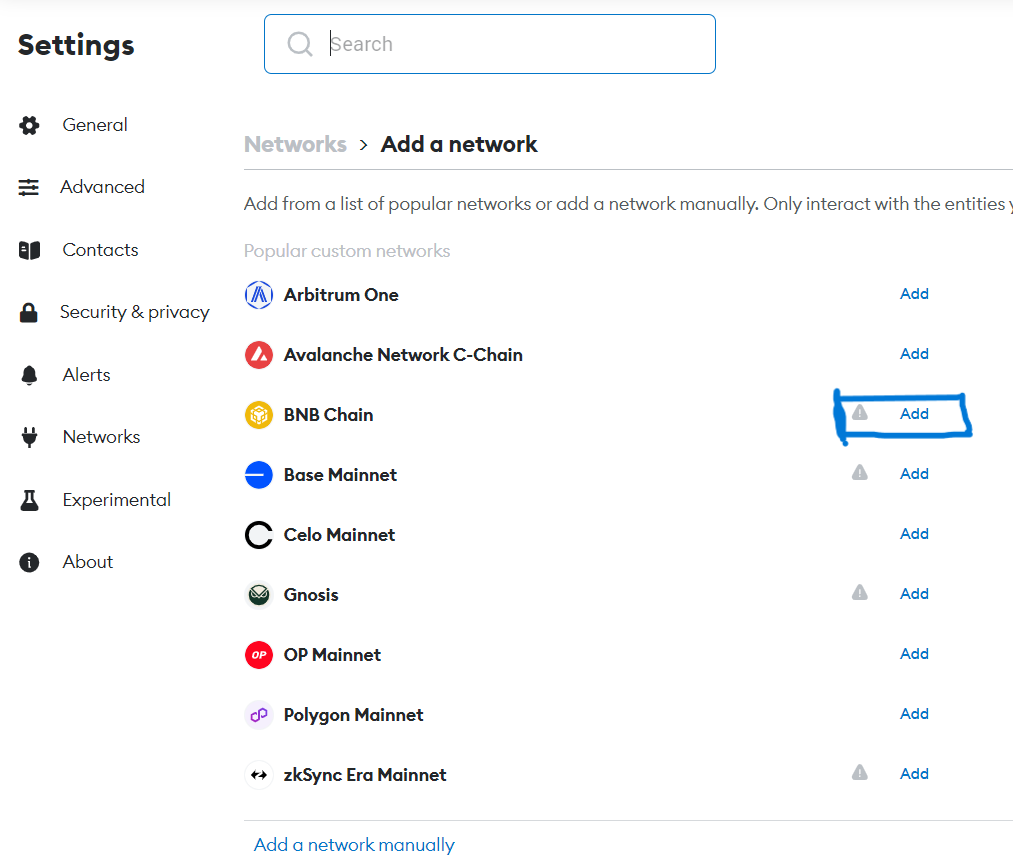The height and width of the screenshot is (866, 1013).
Task: Click the Base Mainnet logo
Action: coord(258,475)
